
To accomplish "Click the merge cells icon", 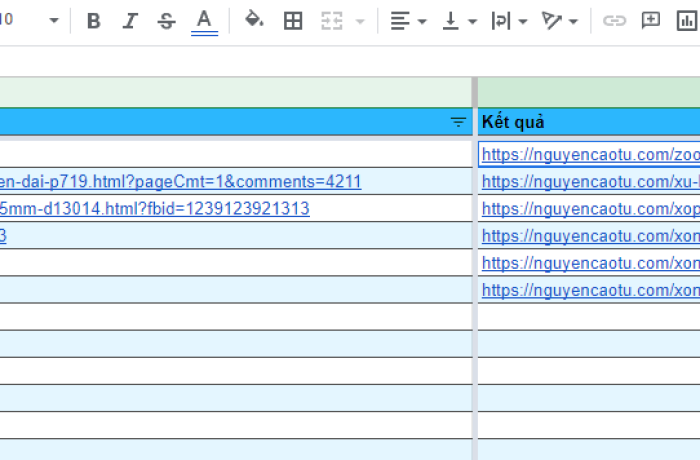I will pyautogui.click(x=331, y=21).
